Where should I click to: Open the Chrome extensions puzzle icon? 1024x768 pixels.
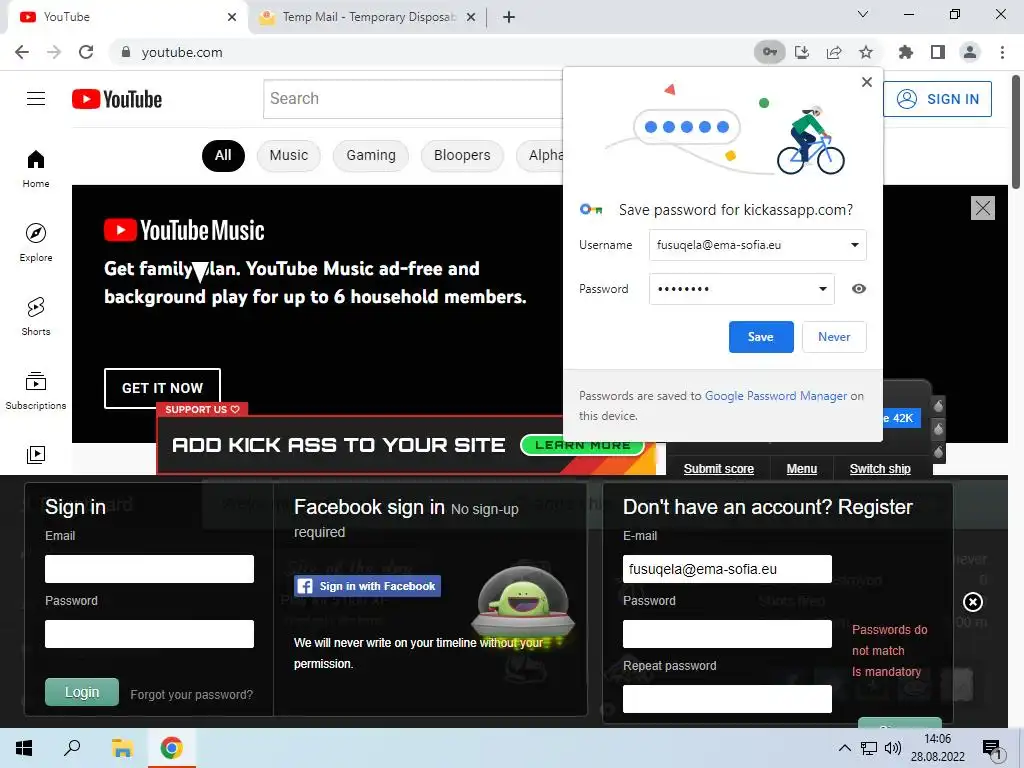pos(906,52)
